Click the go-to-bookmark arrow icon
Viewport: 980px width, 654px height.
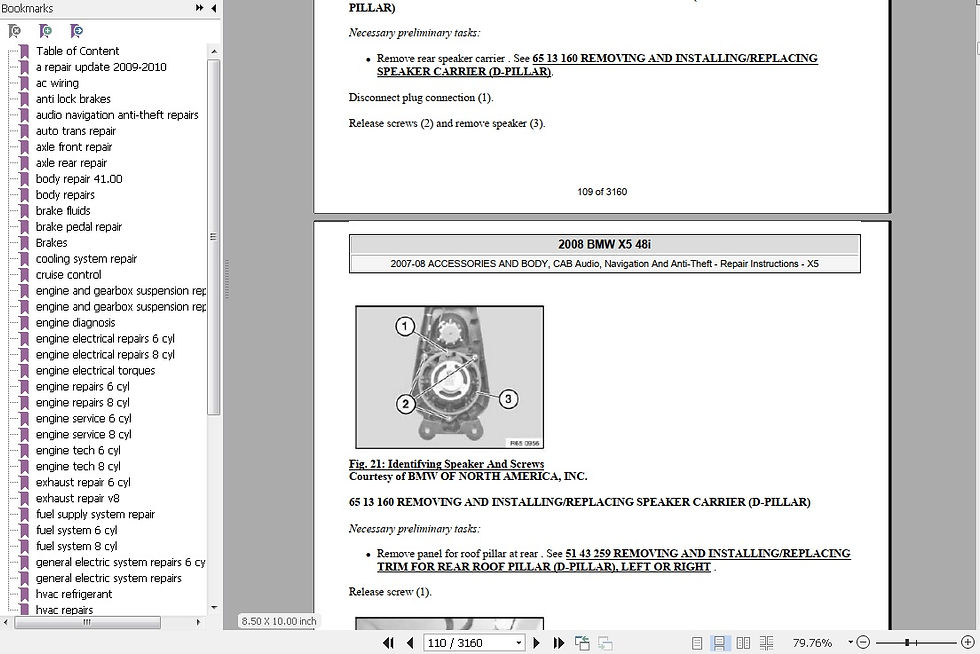[76, 31]
